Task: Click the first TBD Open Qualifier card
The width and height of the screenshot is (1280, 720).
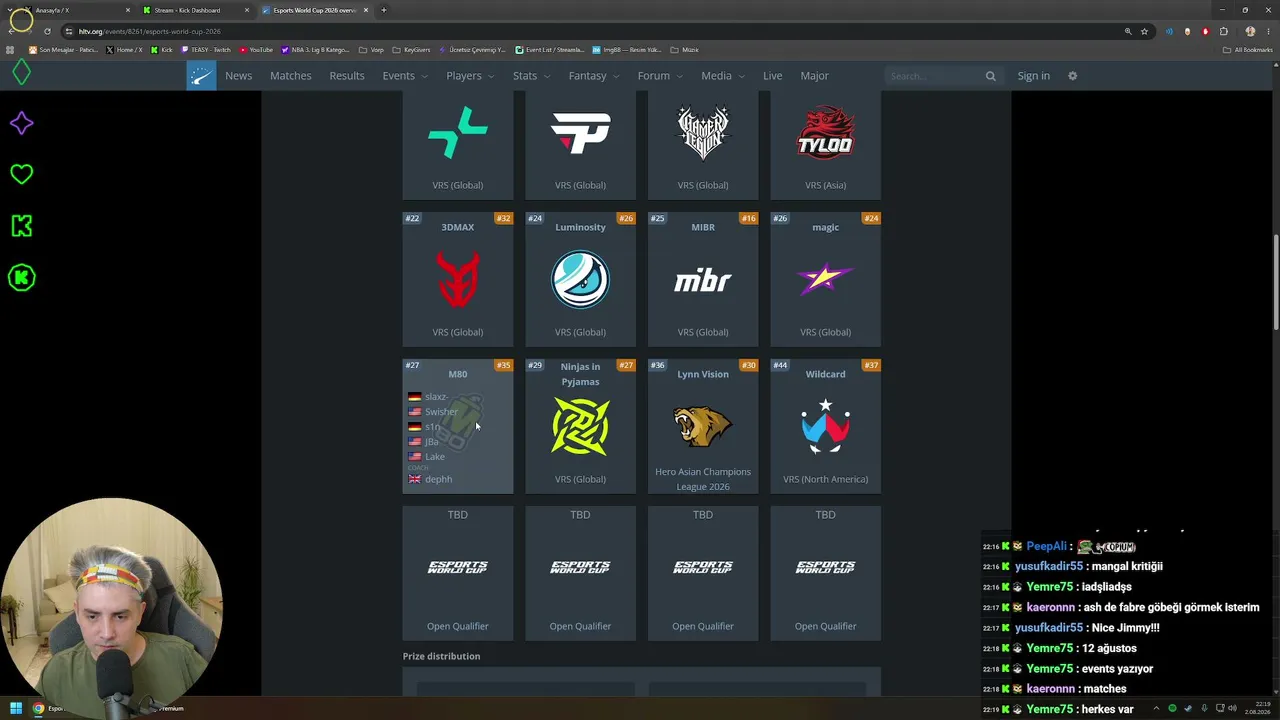Action: coord(458,573)
